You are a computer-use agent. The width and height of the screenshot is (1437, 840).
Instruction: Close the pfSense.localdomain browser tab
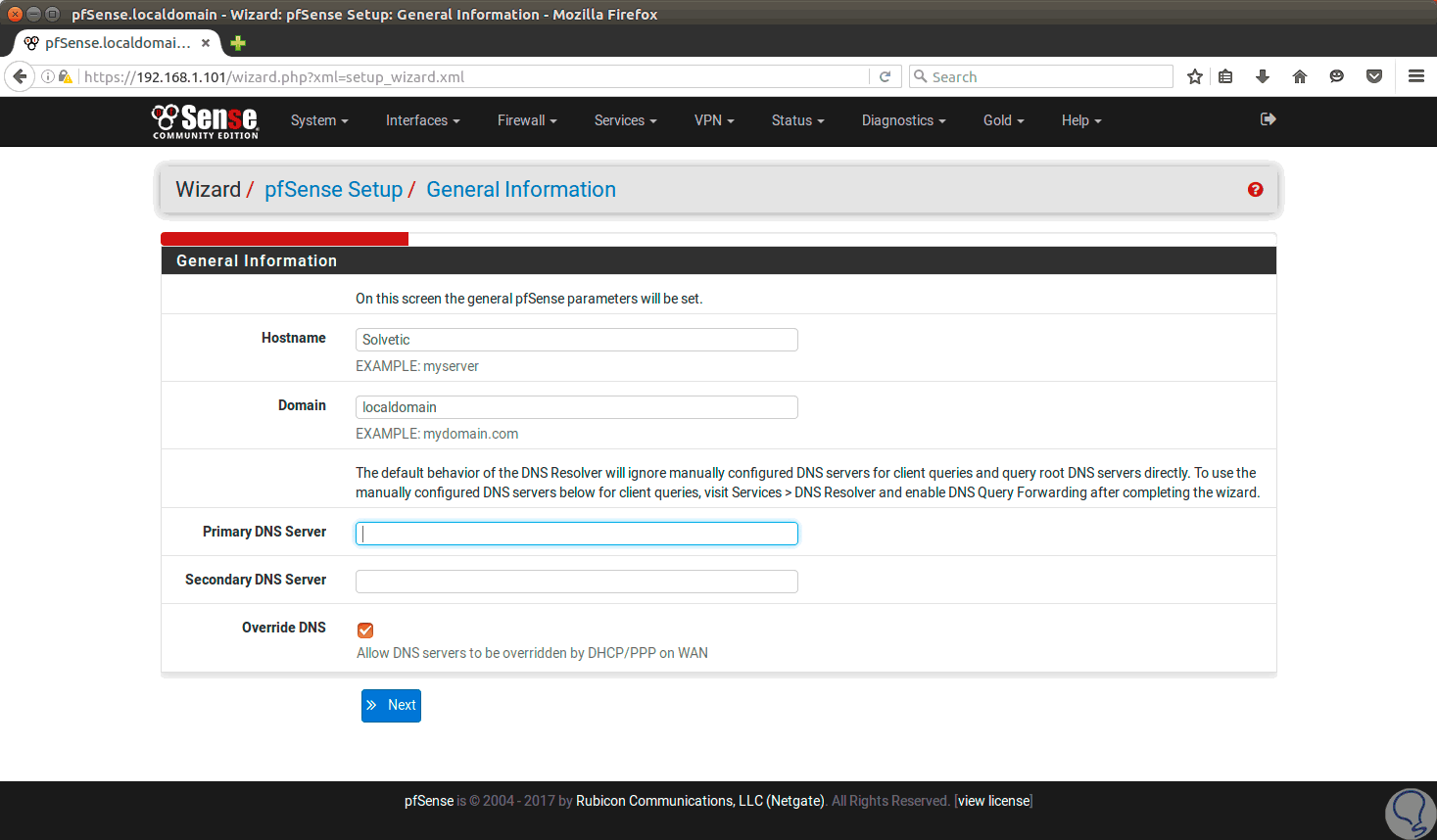206,43
